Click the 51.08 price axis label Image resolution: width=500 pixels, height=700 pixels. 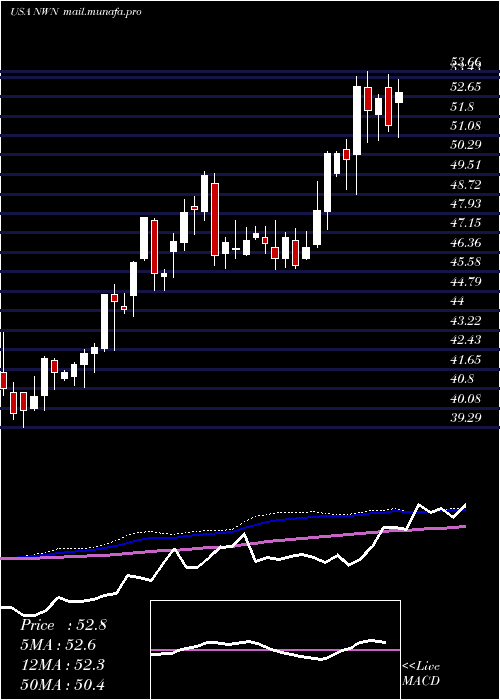click(466, 125)
